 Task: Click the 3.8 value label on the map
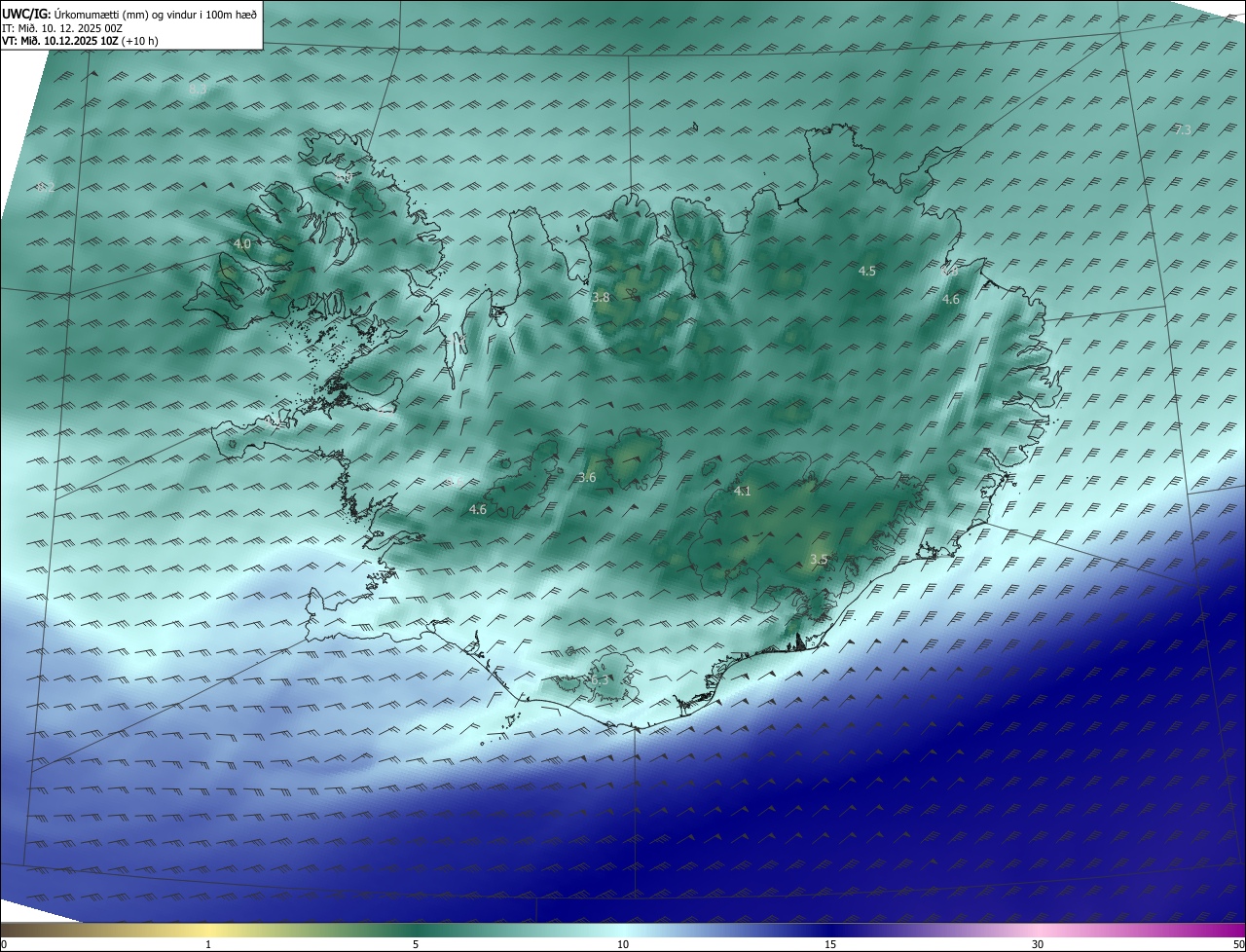pos(601,298)
